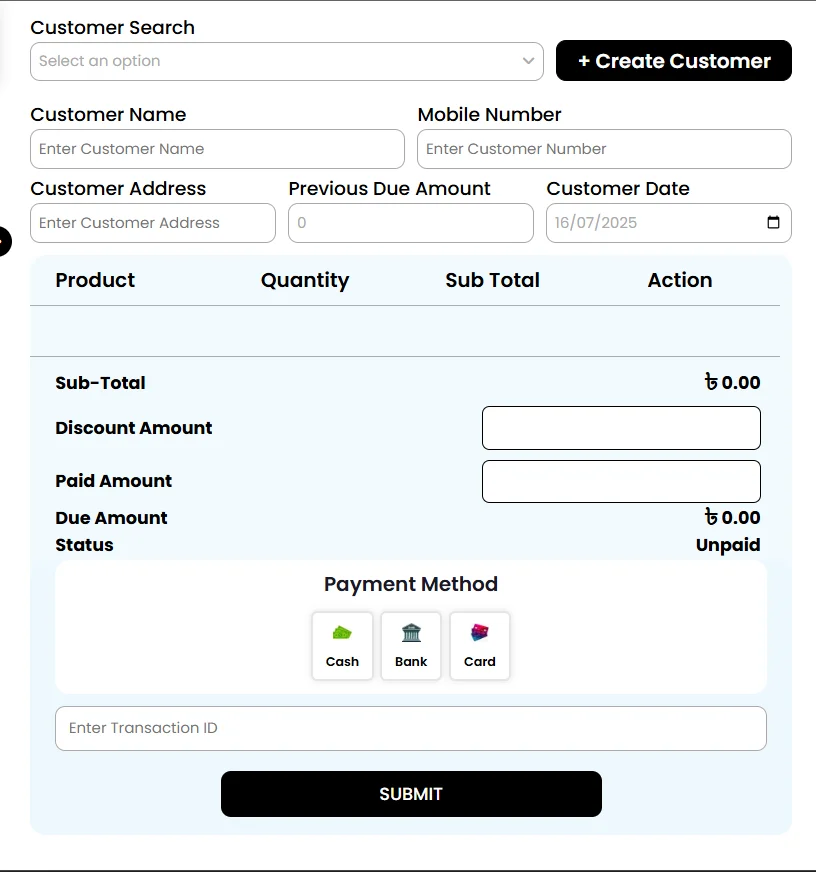816x872 pixels.
Task: Select Cash as the payment method
Action: [x=342, y=646]
